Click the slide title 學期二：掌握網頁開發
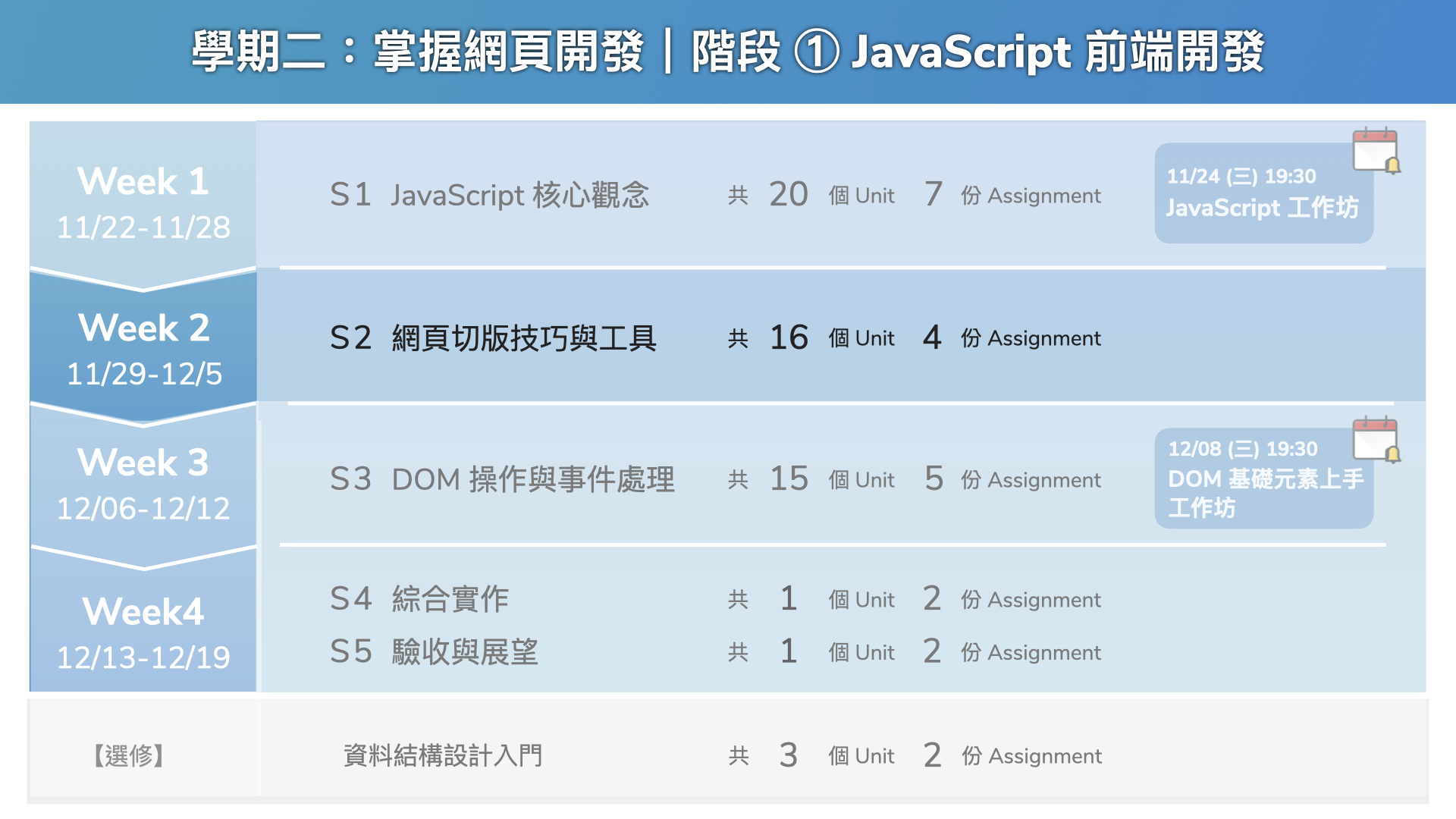Screen dimensions: 1456x819 point(417,52)
